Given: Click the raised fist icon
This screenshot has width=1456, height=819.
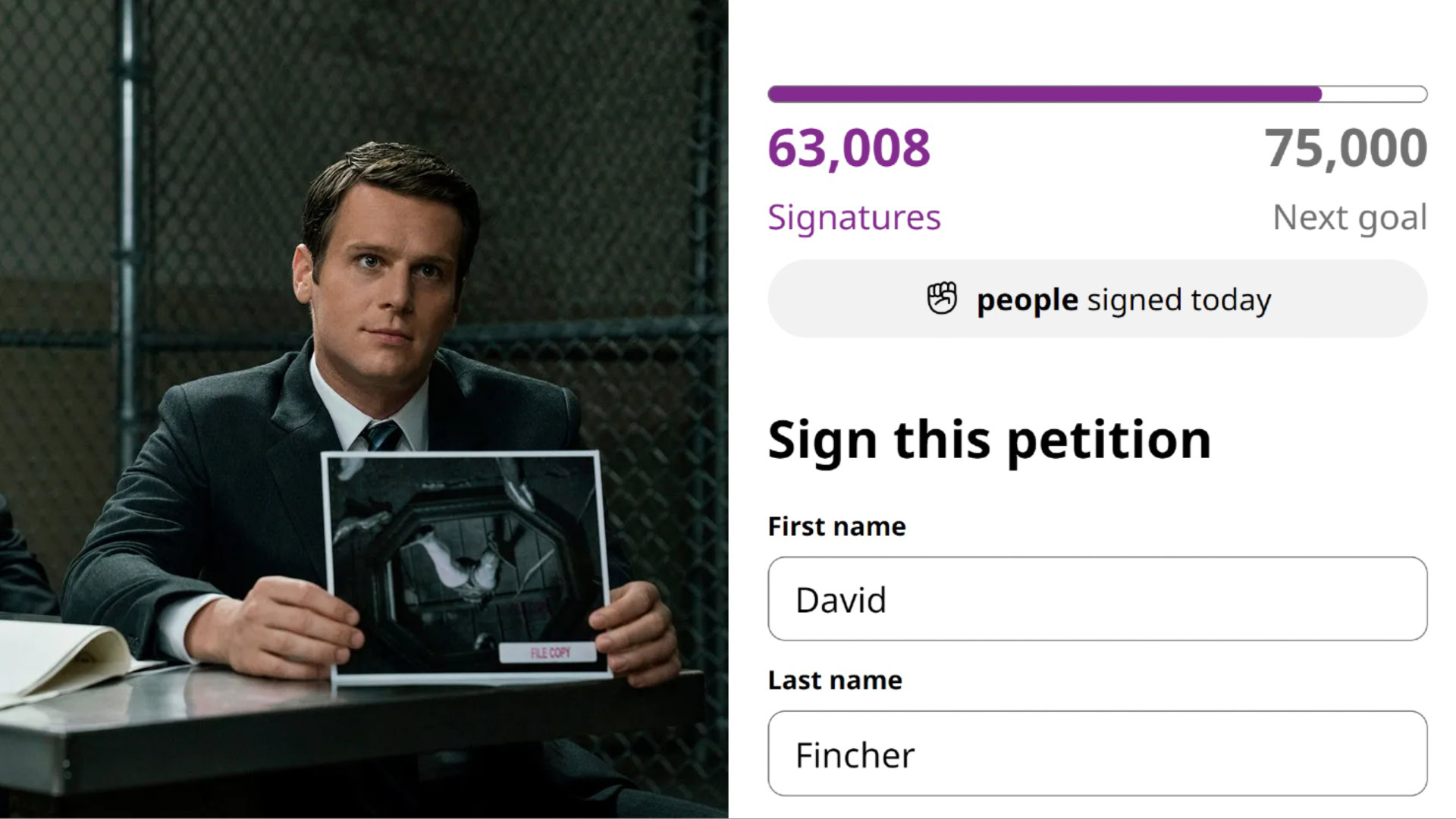Looking at the screenshot, I should (943, 299).
